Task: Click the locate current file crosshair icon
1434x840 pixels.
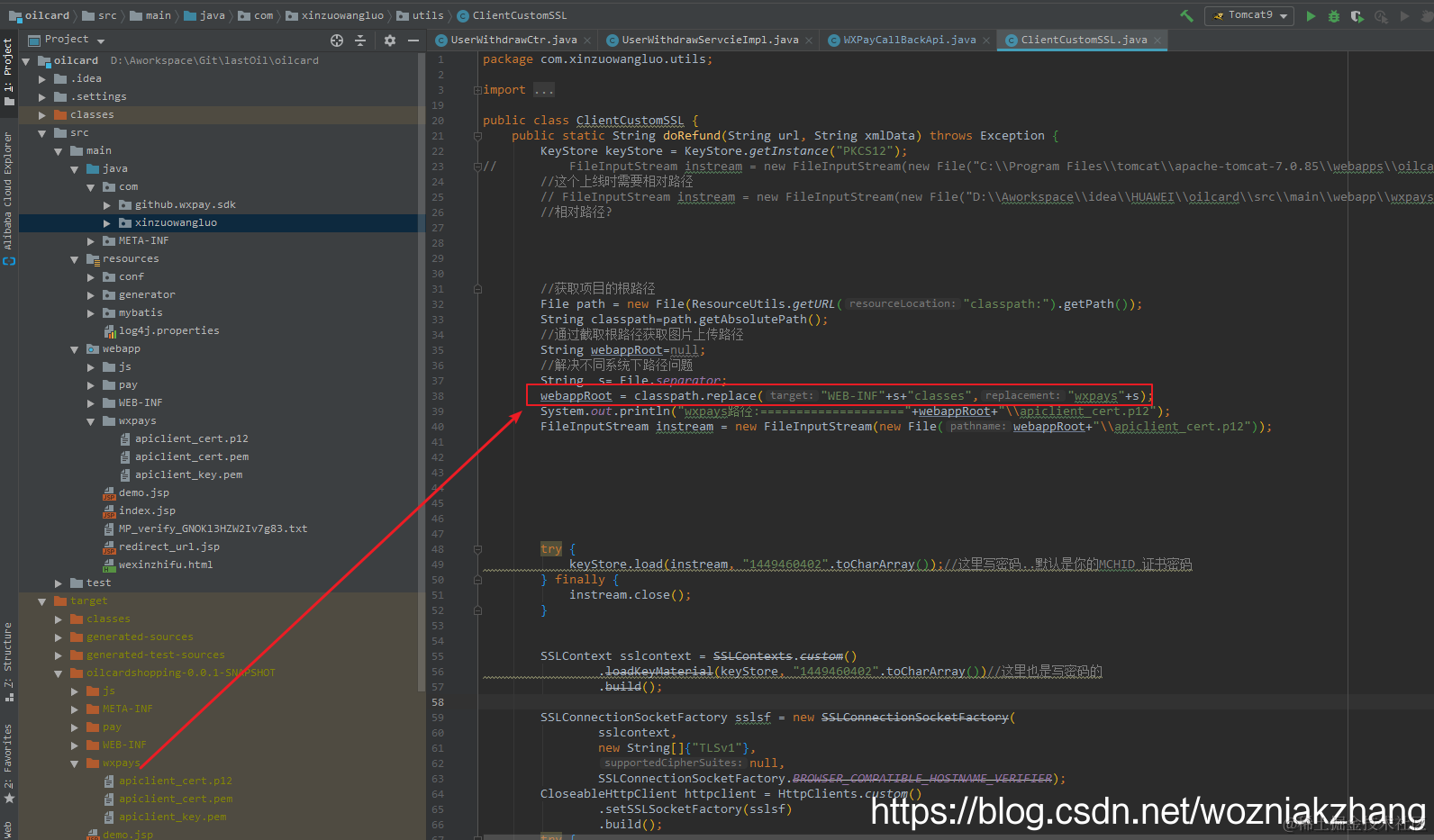Action: click(x=337, y=40)
